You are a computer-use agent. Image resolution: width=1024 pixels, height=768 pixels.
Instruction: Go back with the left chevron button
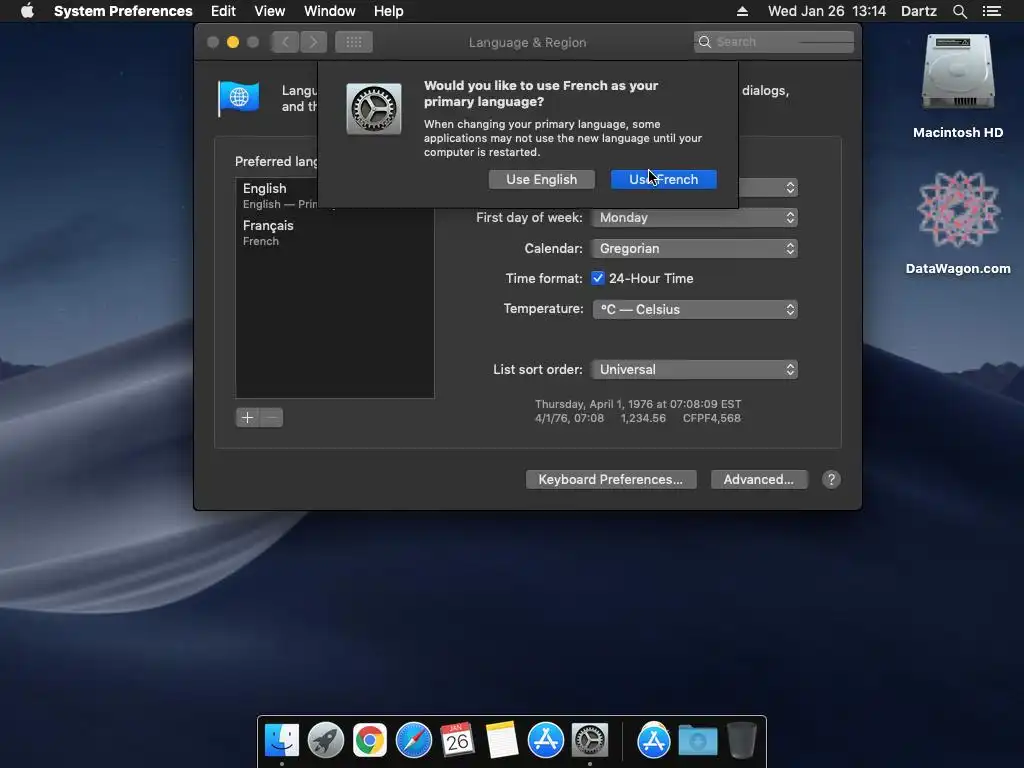tap(285, 42)
